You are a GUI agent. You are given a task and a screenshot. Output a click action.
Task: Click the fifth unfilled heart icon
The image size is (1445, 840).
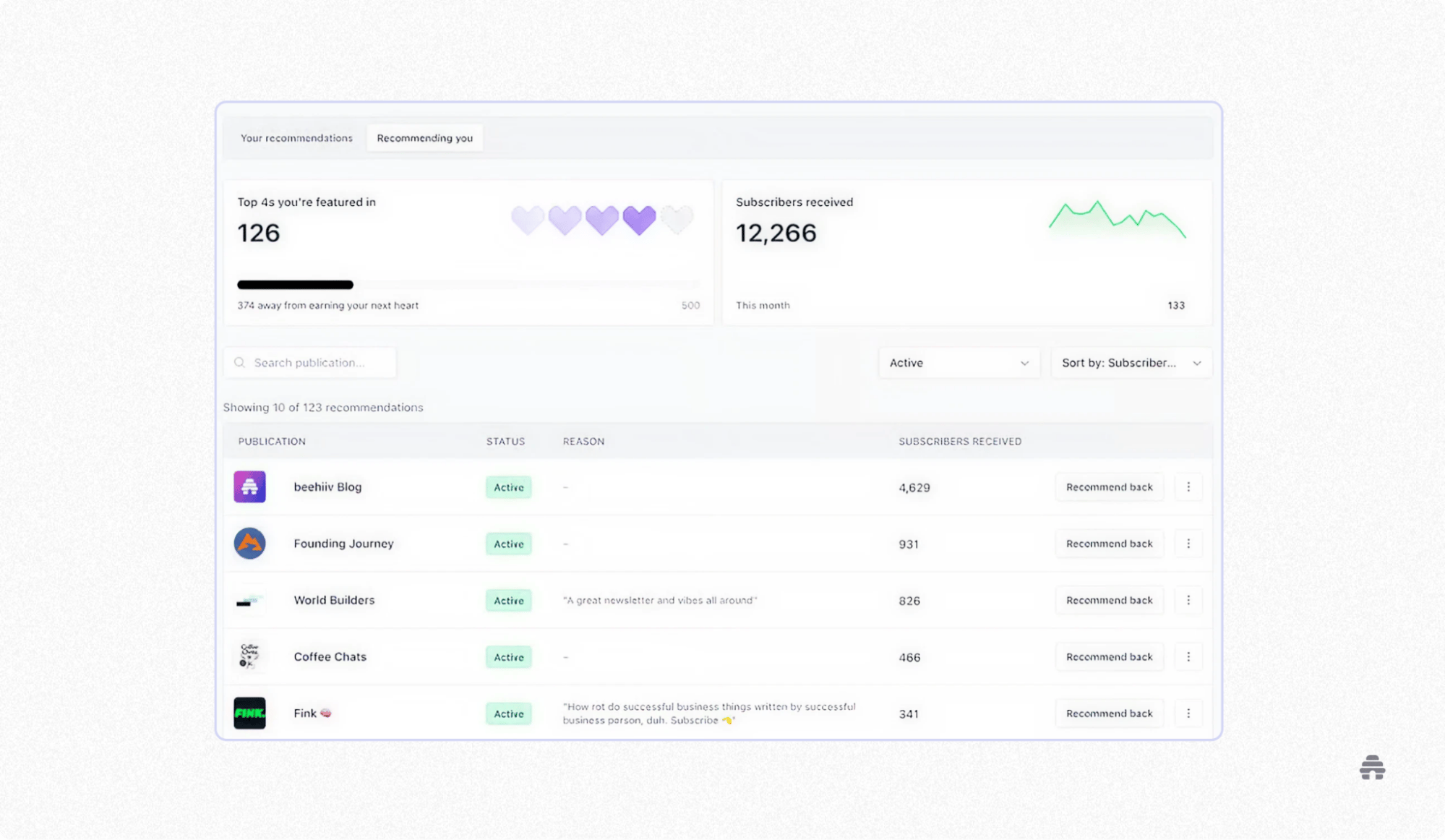(677, 219)
